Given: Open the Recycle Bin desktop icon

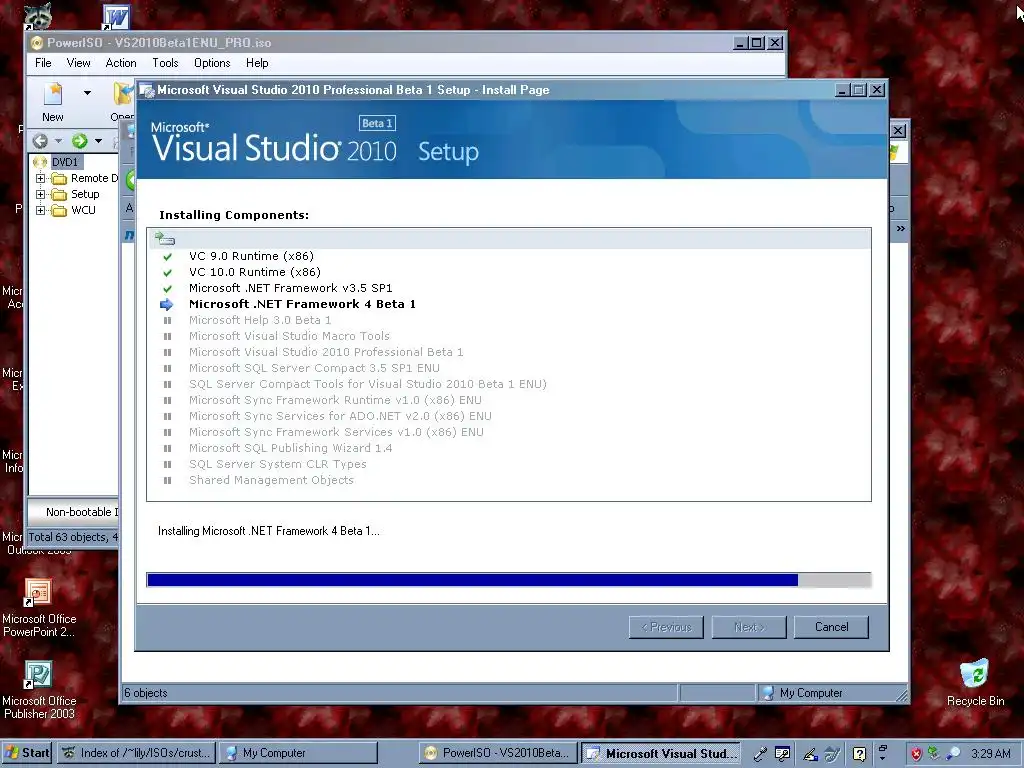Looking at the screenshot, I should [x=975, y=683].
